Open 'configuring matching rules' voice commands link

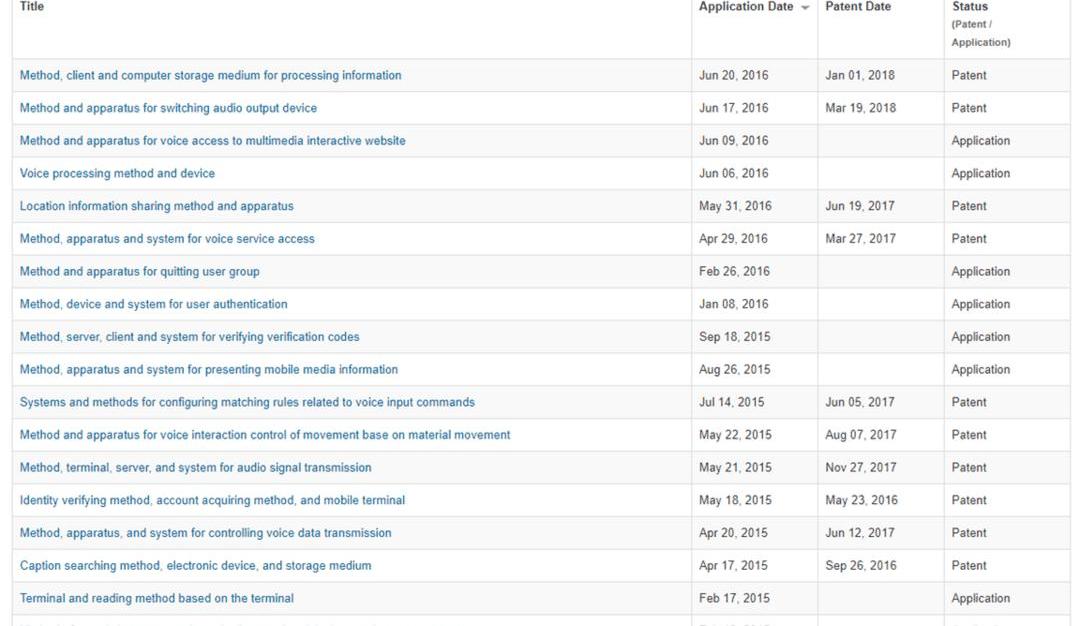(x=247, y=402)
